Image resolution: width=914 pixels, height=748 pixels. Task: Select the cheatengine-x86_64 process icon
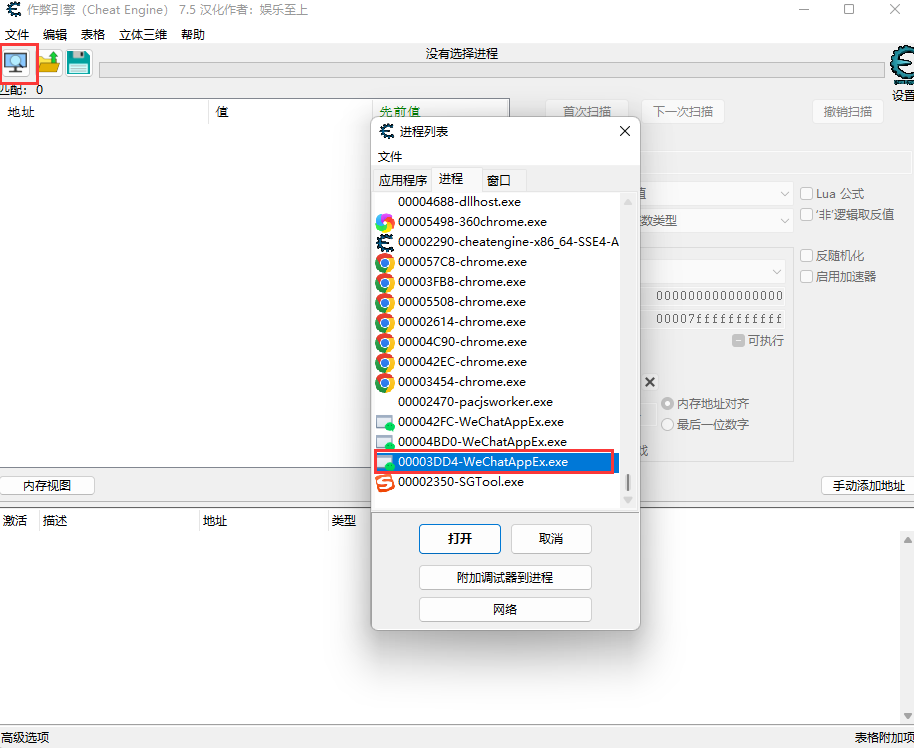385,242
